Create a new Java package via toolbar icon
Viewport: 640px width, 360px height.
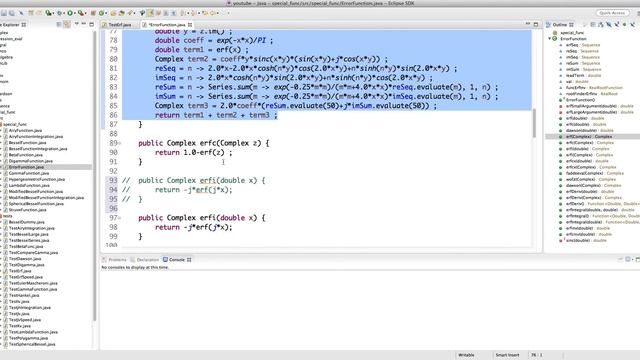click(93, 13)
